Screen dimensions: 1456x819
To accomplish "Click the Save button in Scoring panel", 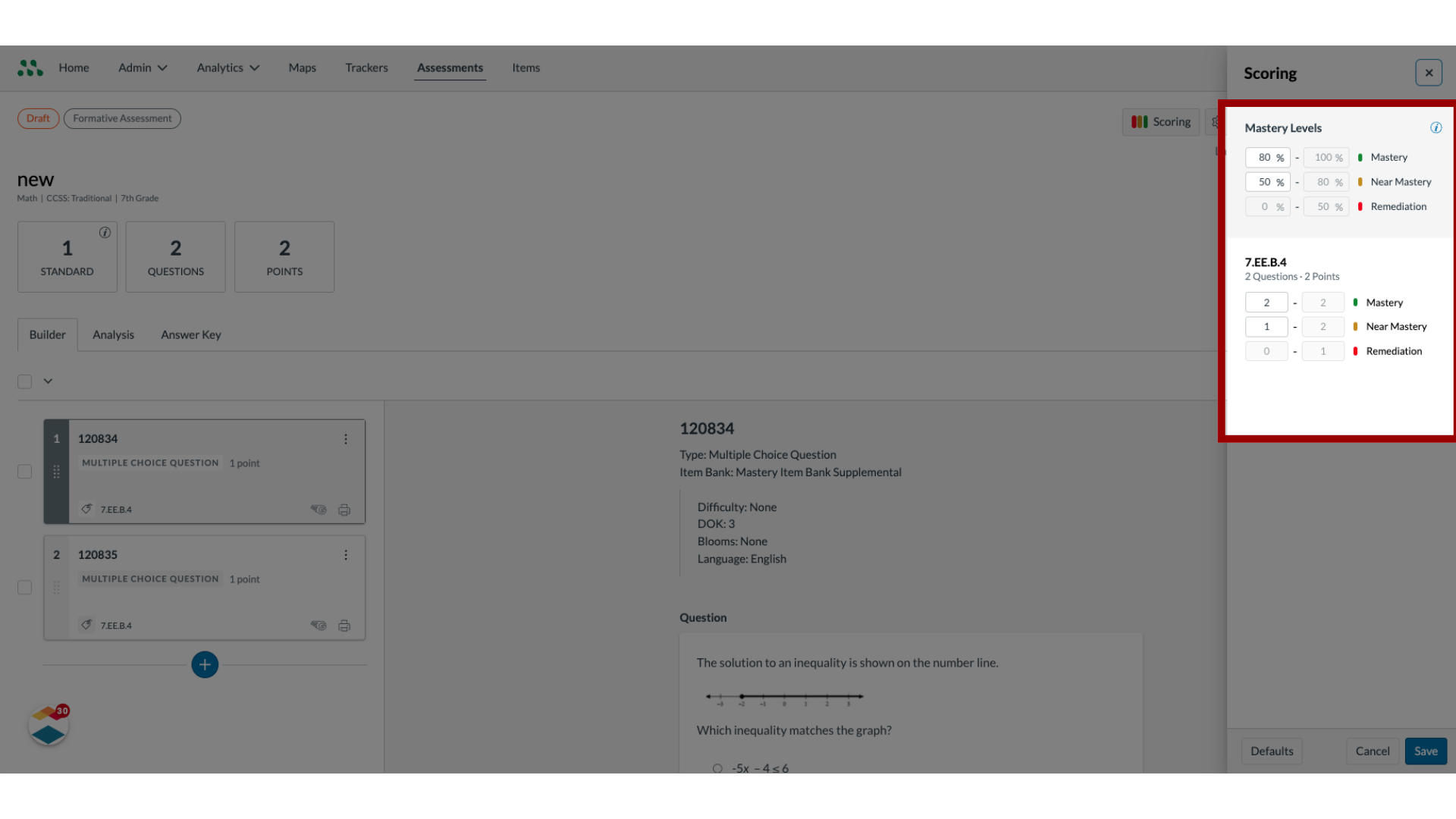I will (x=1426, y=750).
